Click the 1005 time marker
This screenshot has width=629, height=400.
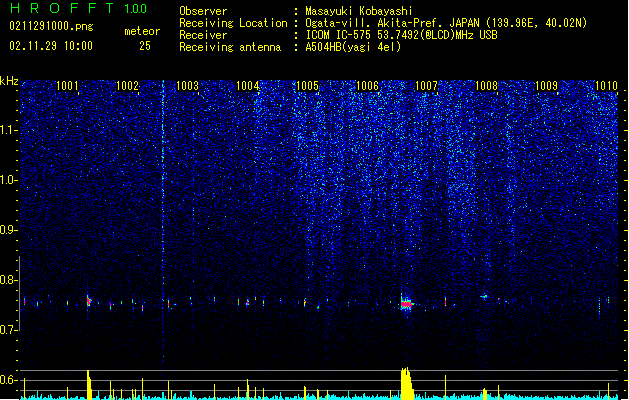[307, 85]
